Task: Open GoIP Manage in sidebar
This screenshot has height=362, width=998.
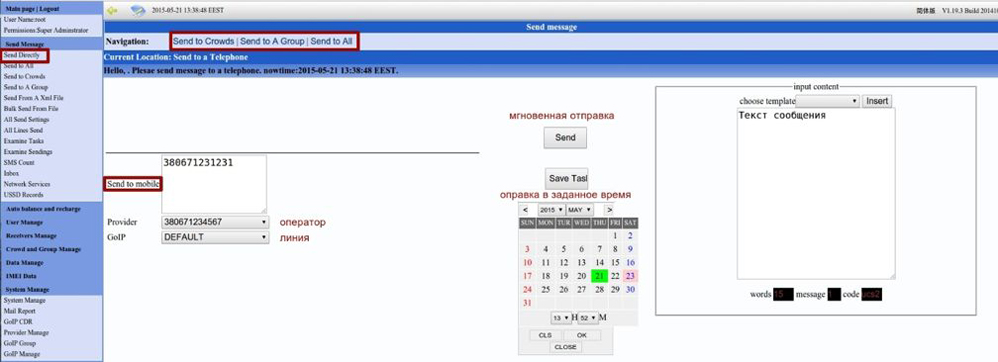Action: pyautogui.click(x=22, y=354)
